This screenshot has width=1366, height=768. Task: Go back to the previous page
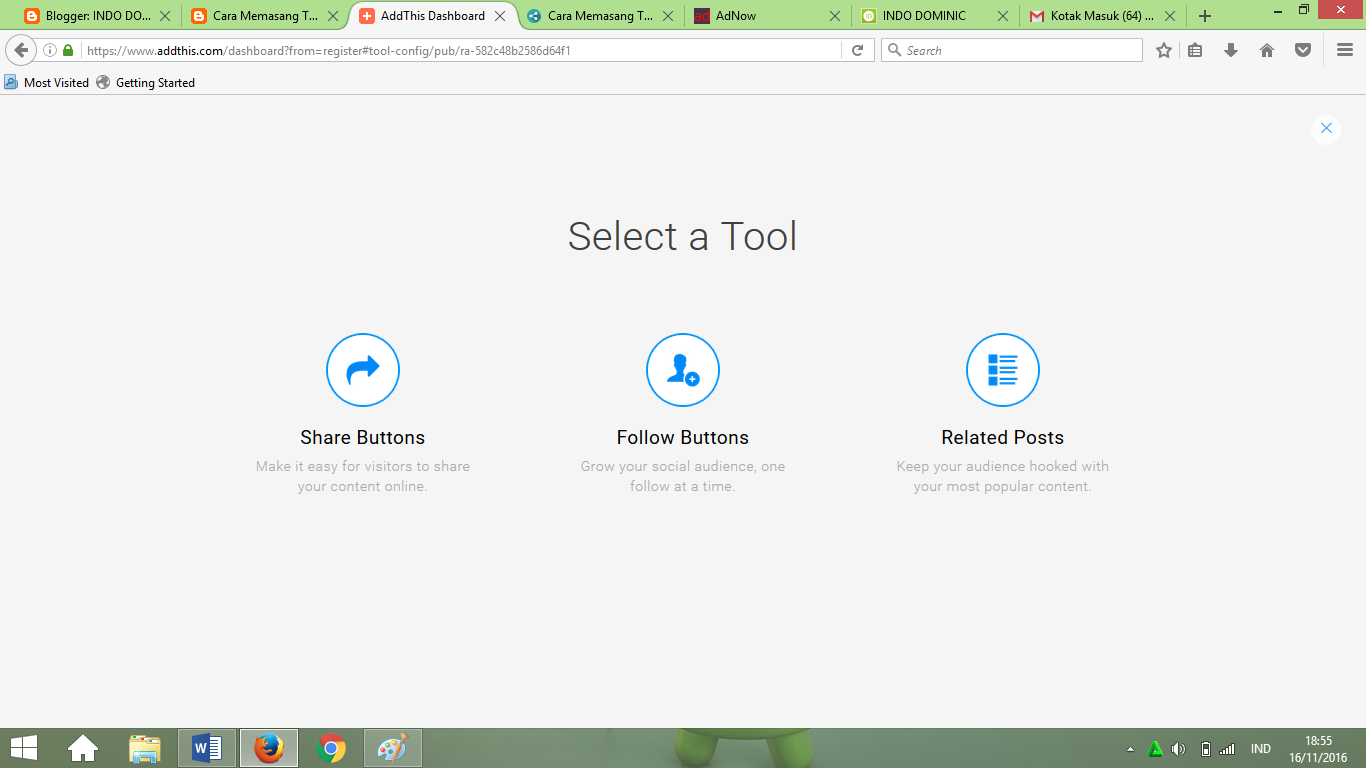tap(21, 50)
